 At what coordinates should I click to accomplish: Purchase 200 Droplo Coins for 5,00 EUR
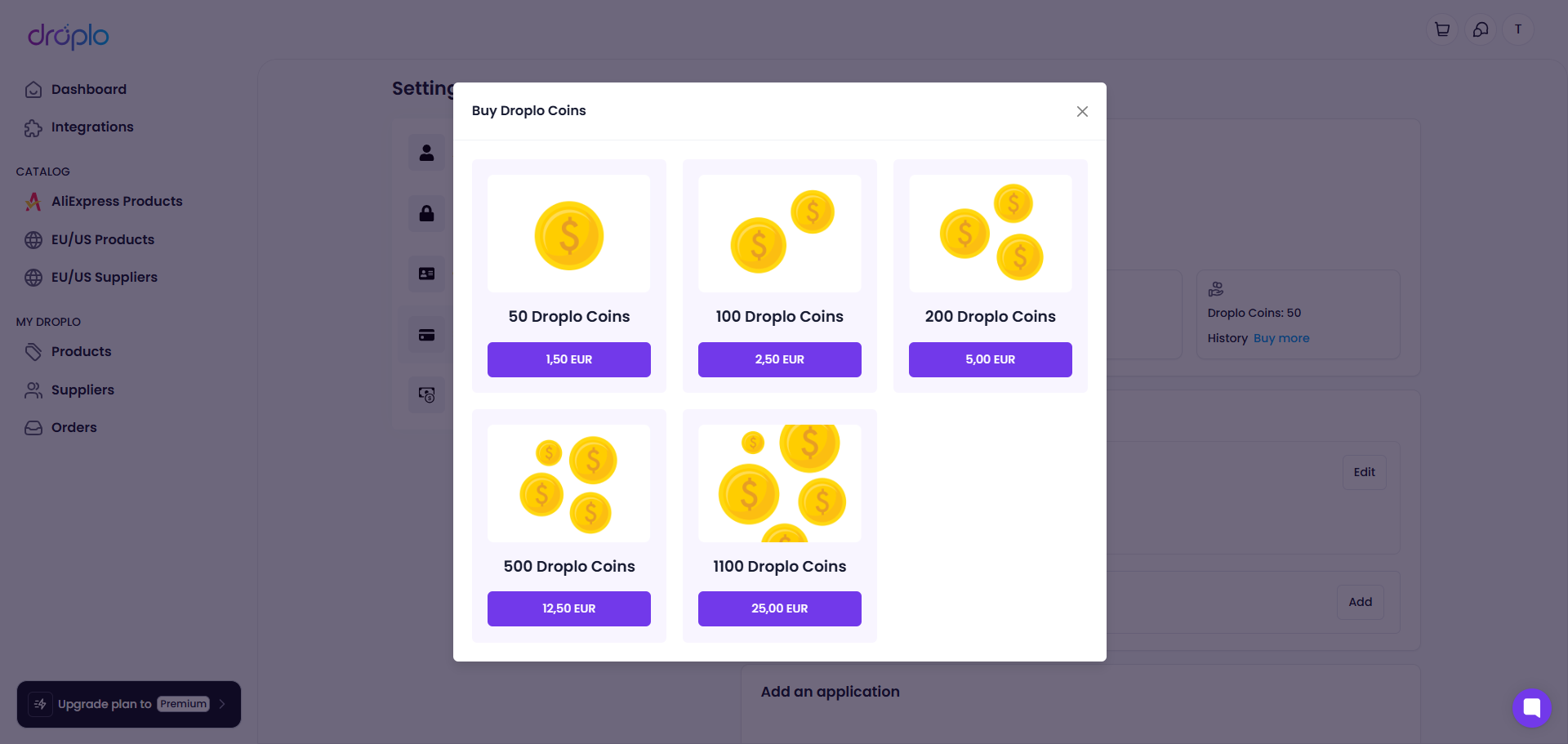tap(991, 359)
